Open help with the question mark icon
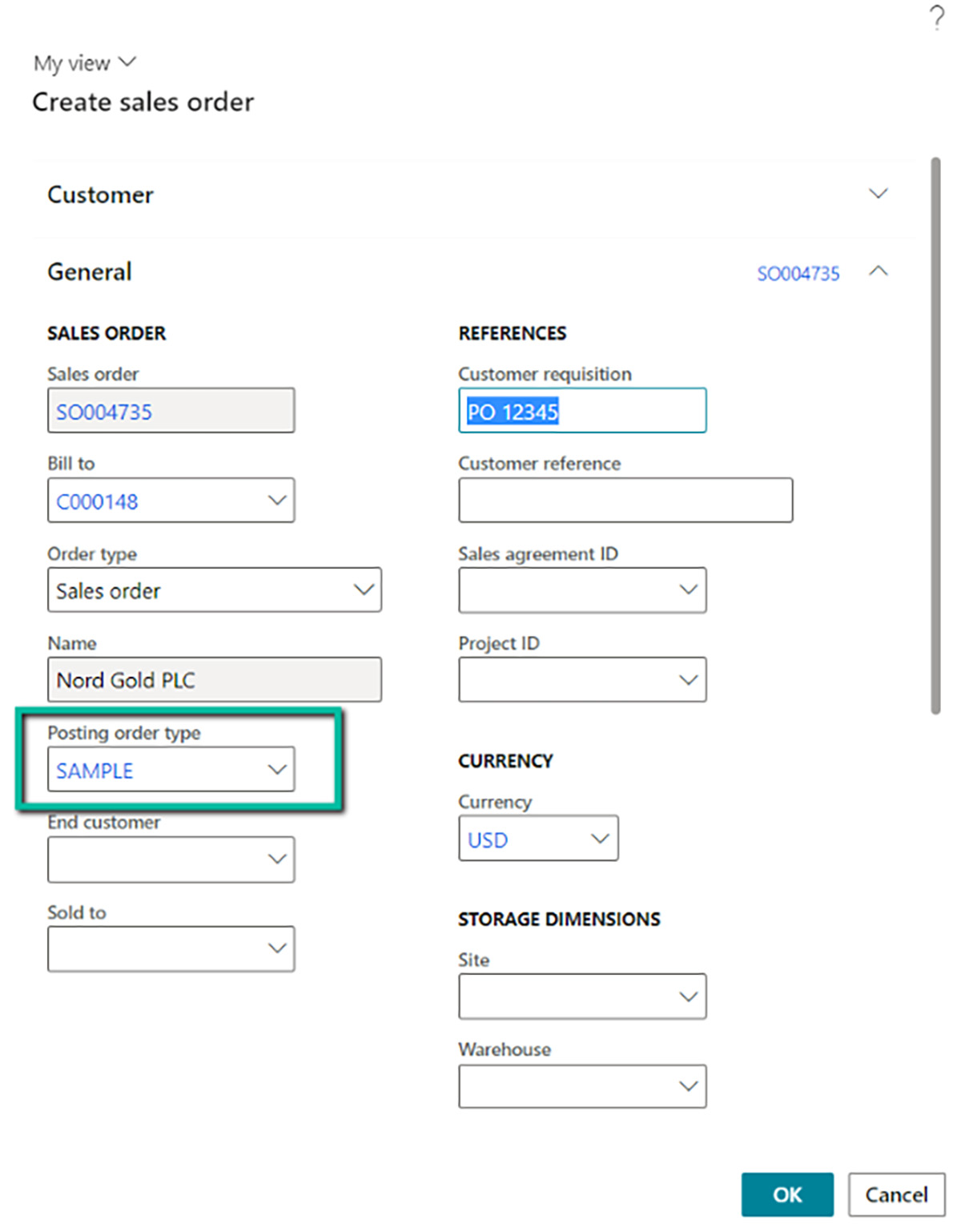This screenshot has height=1232, width=961. click(936, 18)
